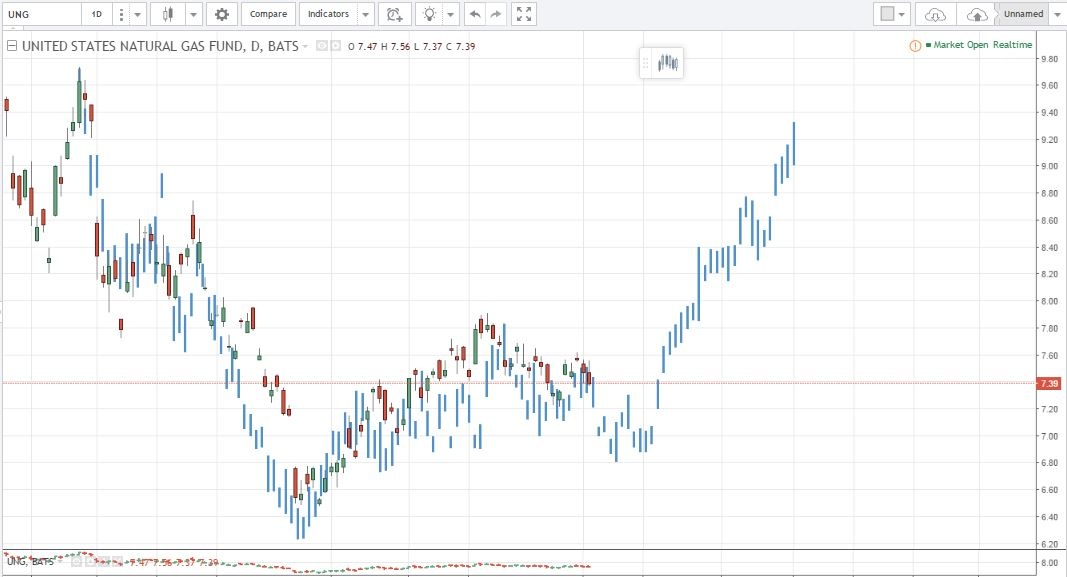Toggle visibility eye next to BATS title
Image resolution: width=1067 pixels, height=577 pixels.
(x=322, y=46)
